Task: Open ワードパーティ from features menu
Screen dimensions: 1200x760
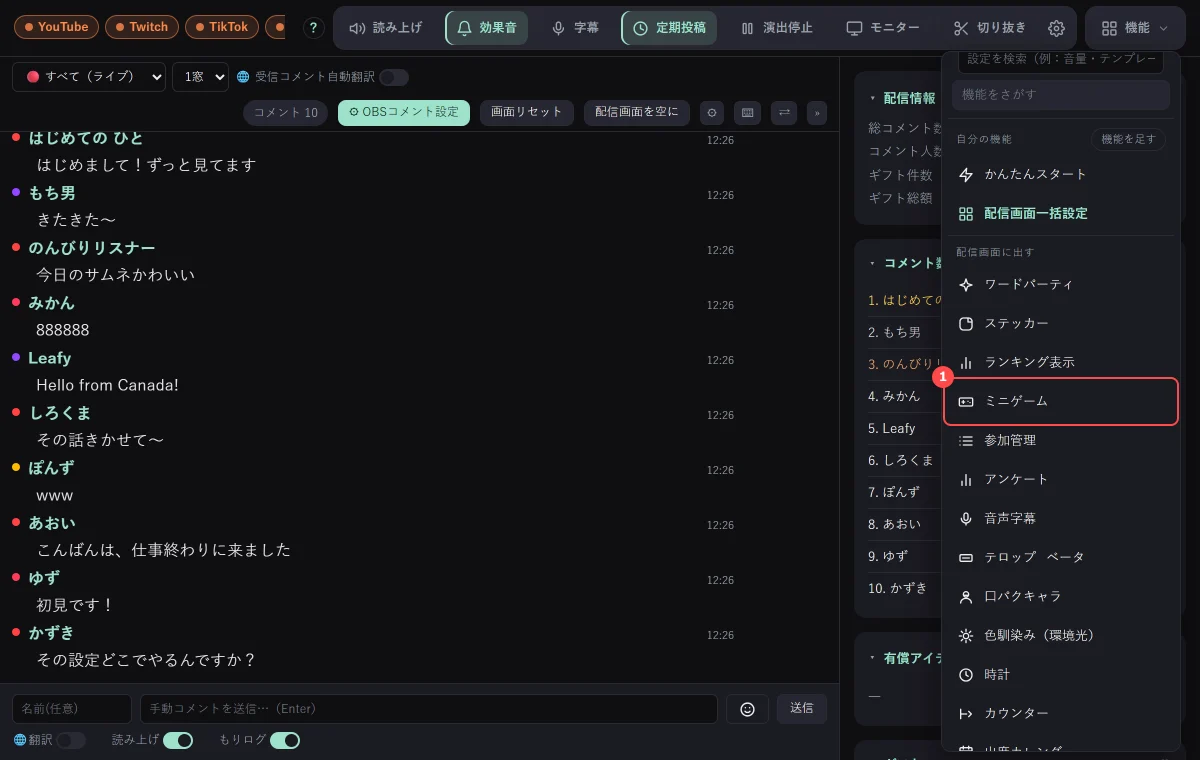Action: pos(1060,284)
